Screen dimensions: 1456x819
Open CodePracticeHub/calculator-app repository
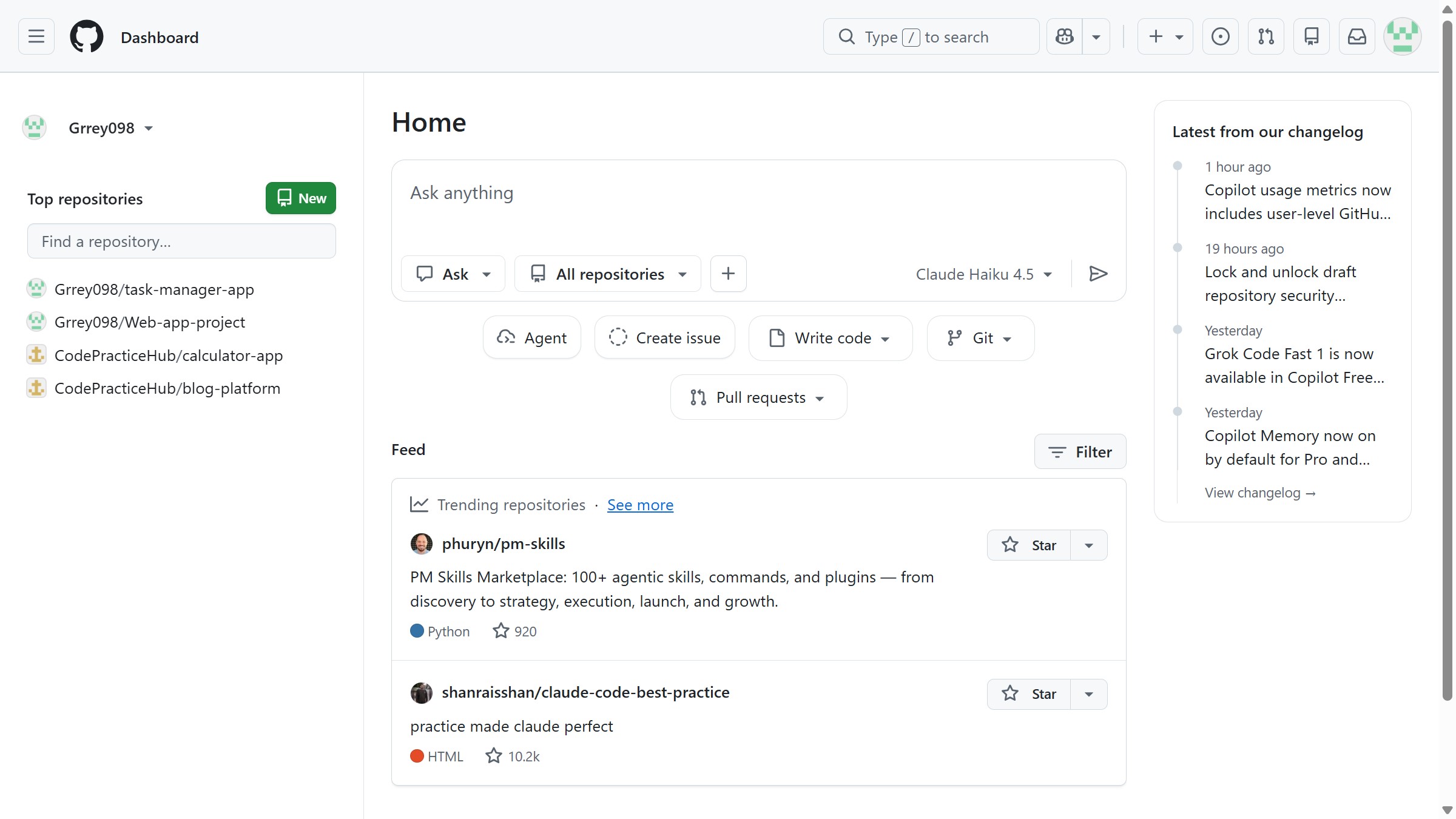click(169, 355)
